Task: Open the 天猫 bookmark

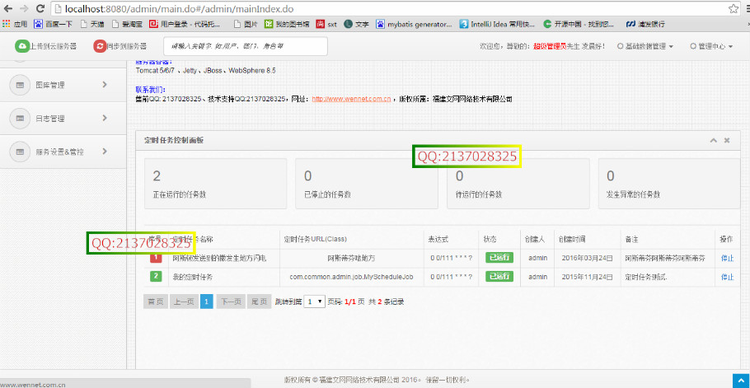Action: coord(92,23)
